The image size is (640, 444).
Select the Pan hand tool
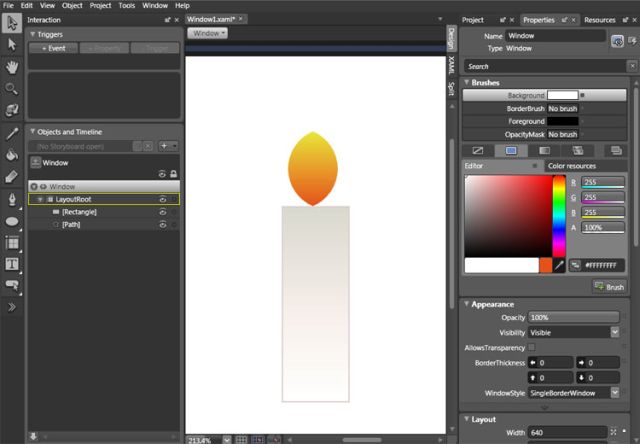pos(12,67)
